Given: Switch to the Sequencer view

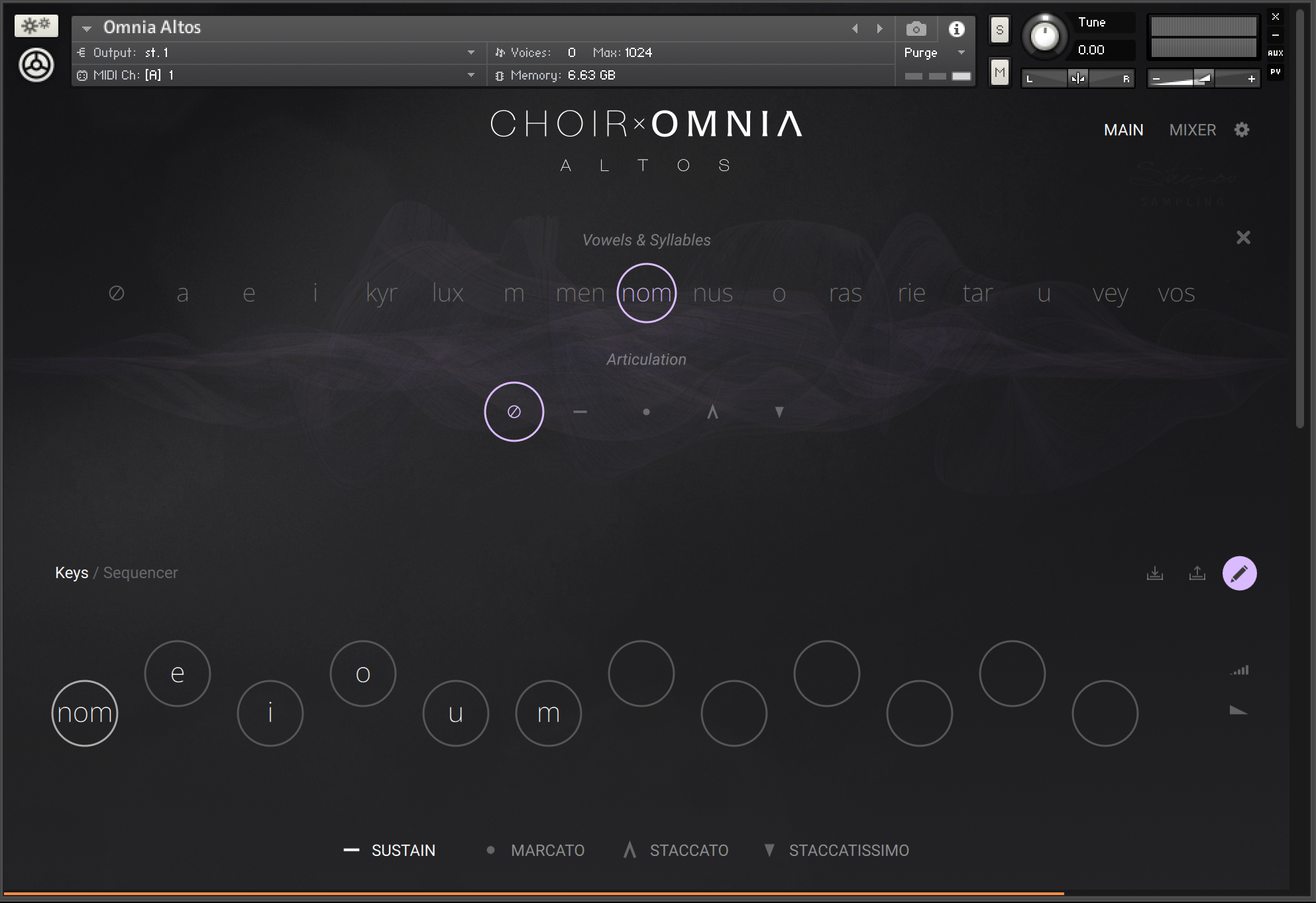Looking at the screenshot, I should click(x=140, y=573).
